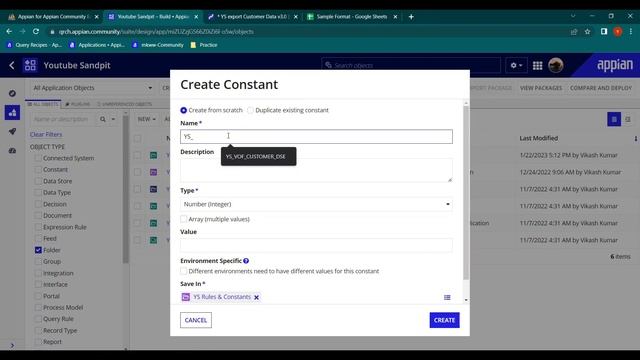The height and width of the screenshot is (360, 640).
Task: Open Monitor gauge icon in left sidebar
Action: point(12,151)
